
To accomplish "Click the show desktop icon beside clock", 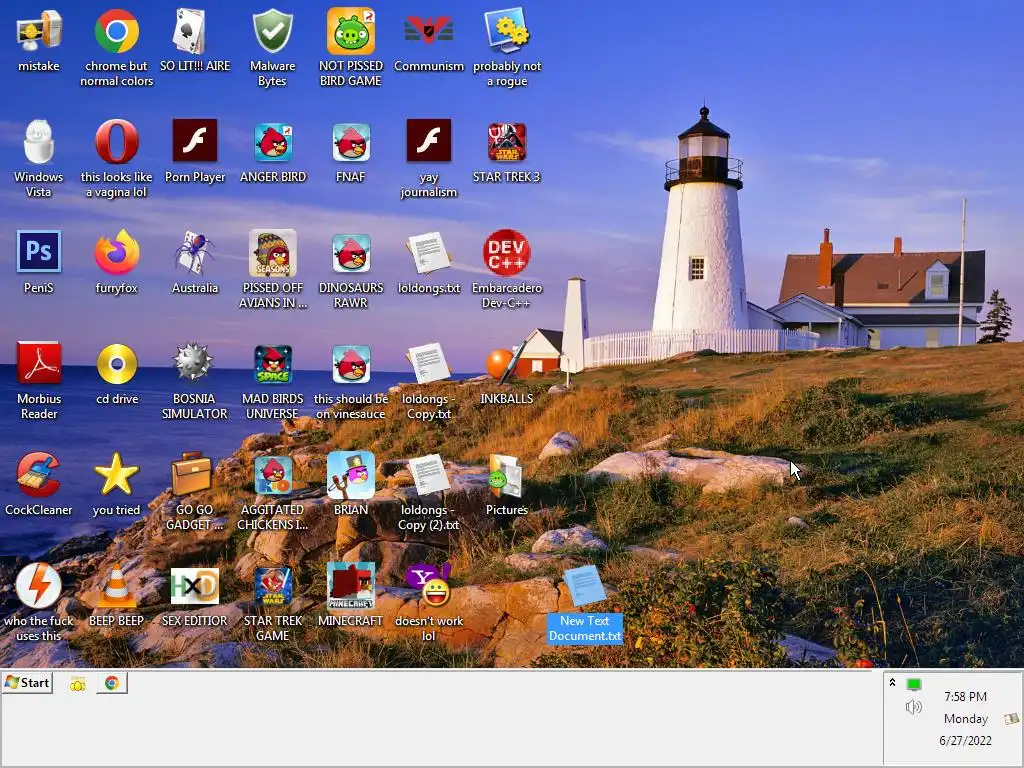I will (x=1011, y=719).
